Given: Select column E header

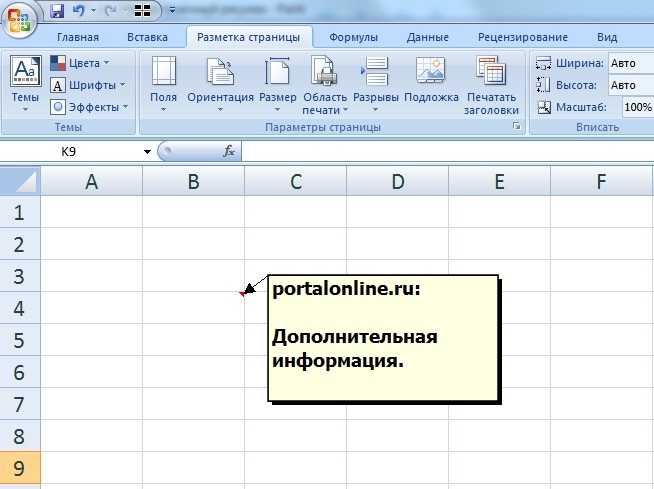Looking at the screenshot, I should click(499, 181).
